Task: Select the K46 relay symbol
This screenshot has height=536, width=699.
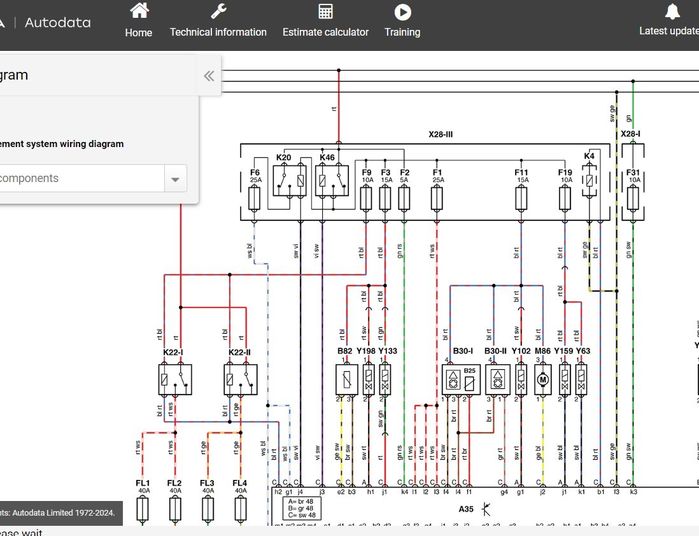Action: (332, 180)
